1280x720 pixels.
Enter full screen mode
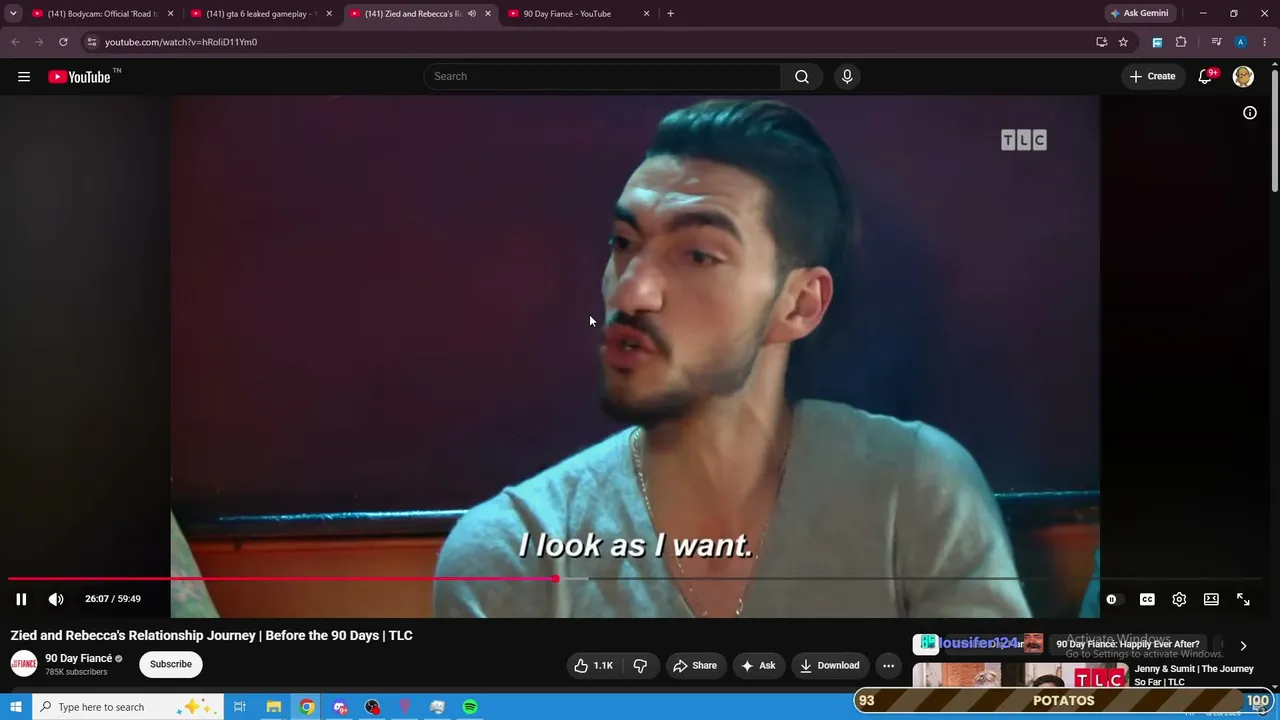1243,599
